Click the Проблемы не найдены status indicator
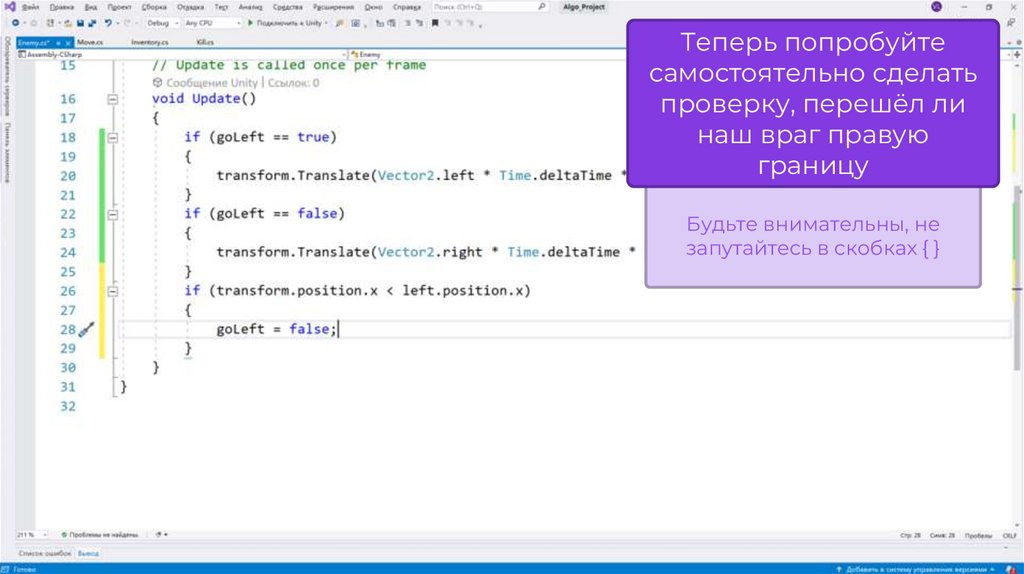Viewport: 1024px width, 574px height. pyautogui.click(x=100, y=535)
